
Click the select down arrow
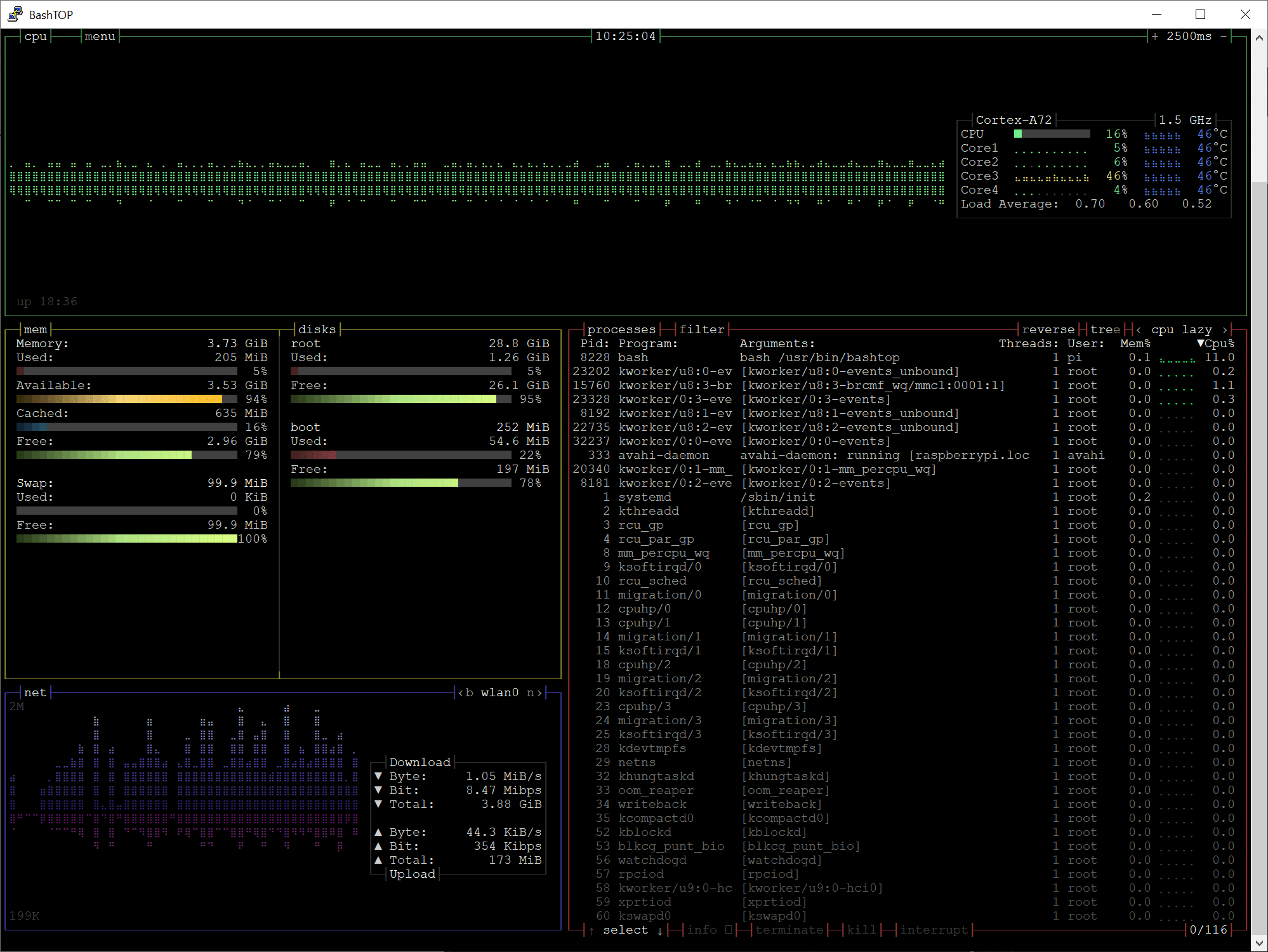point(660,930)
